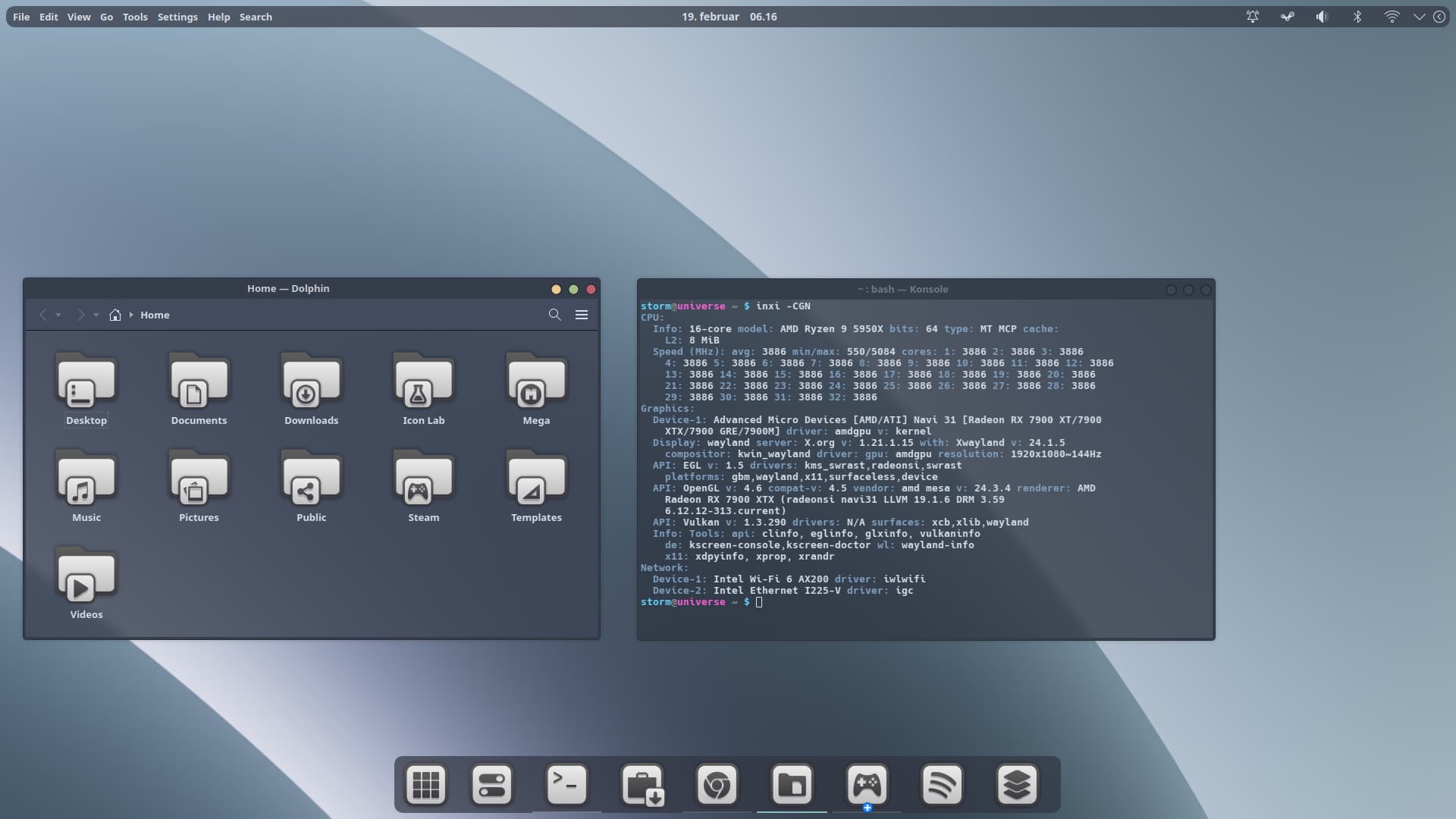Open the Downloads folder icon
The image size is (1456, 819).
pyautogui.click(x=311, y=382)
